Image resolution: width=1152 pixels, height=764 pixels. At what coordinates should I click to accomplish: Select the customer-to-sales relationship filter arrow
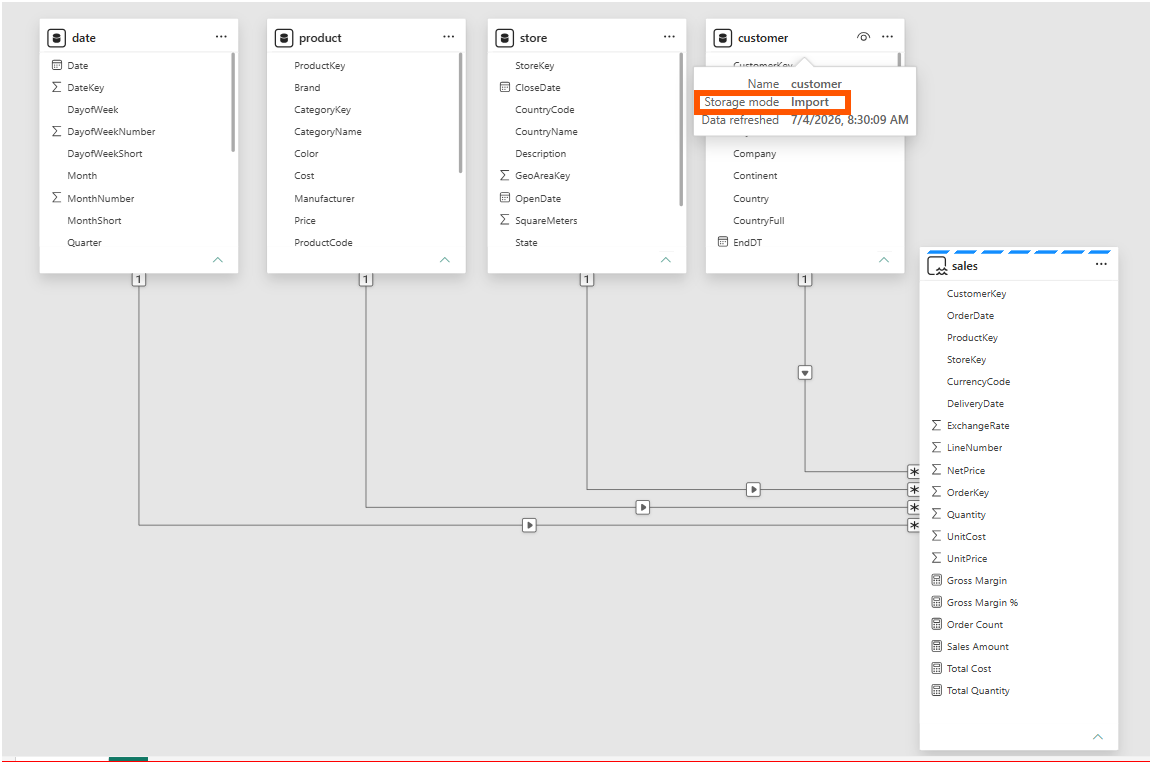tap(805, 373)
